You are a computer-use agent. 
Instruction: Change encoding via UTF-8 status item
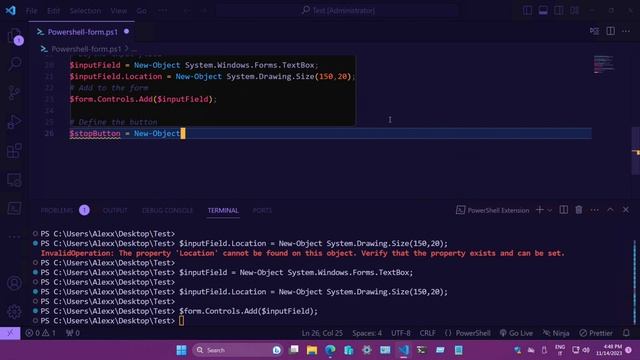point(401,333)
